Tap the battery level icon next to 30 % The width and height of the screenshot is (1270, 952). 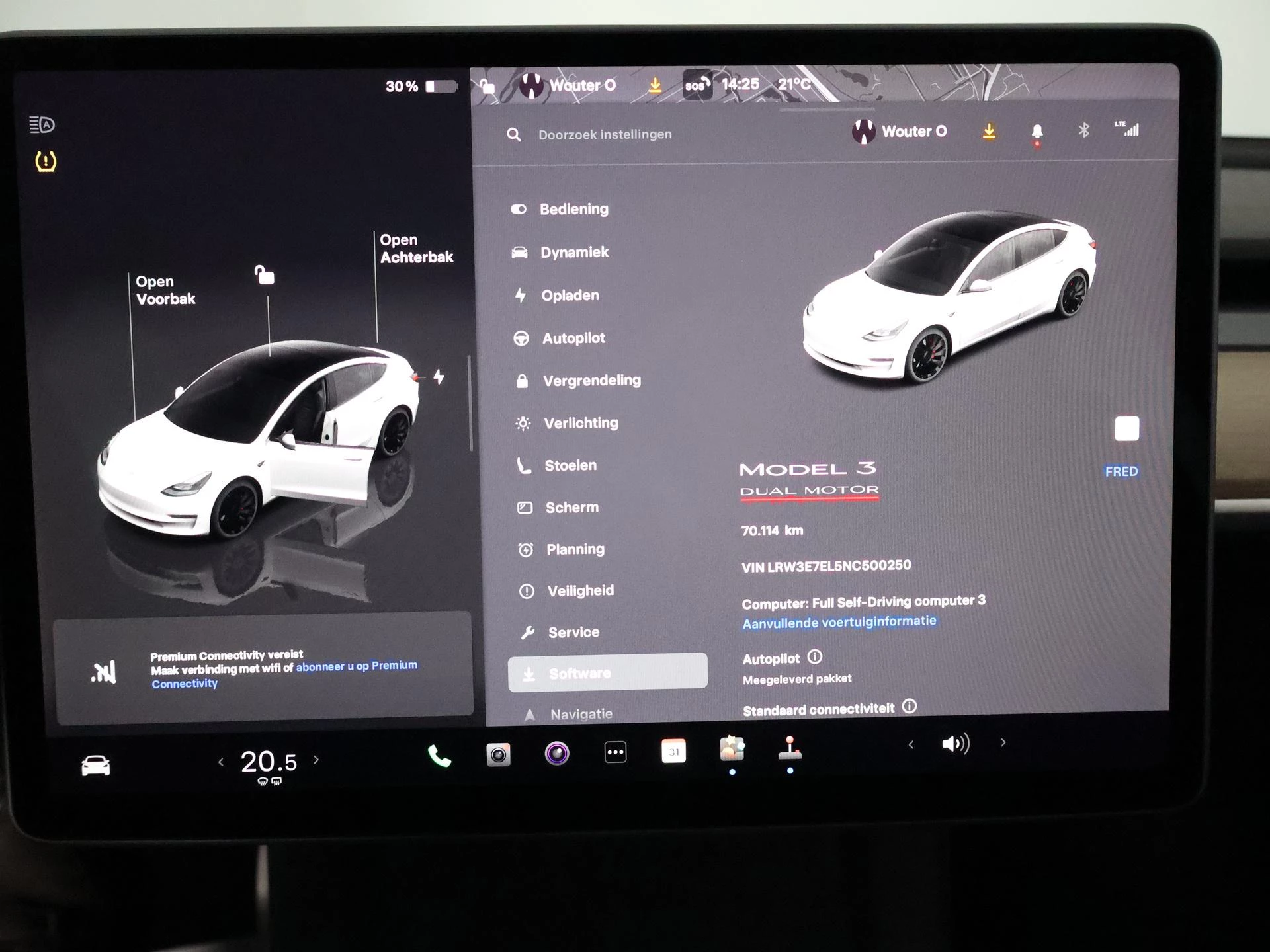pos(441,87)
